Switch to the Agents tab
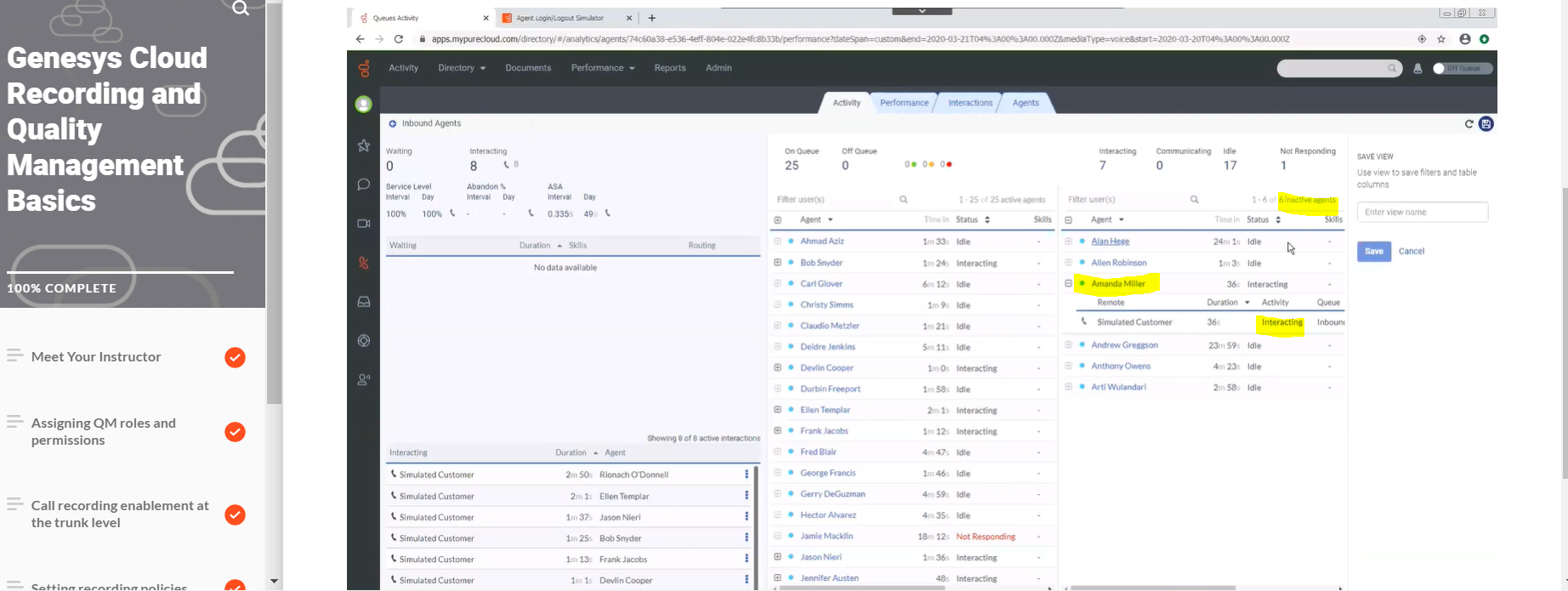1568x591 pixels. tap(1025, 103)
